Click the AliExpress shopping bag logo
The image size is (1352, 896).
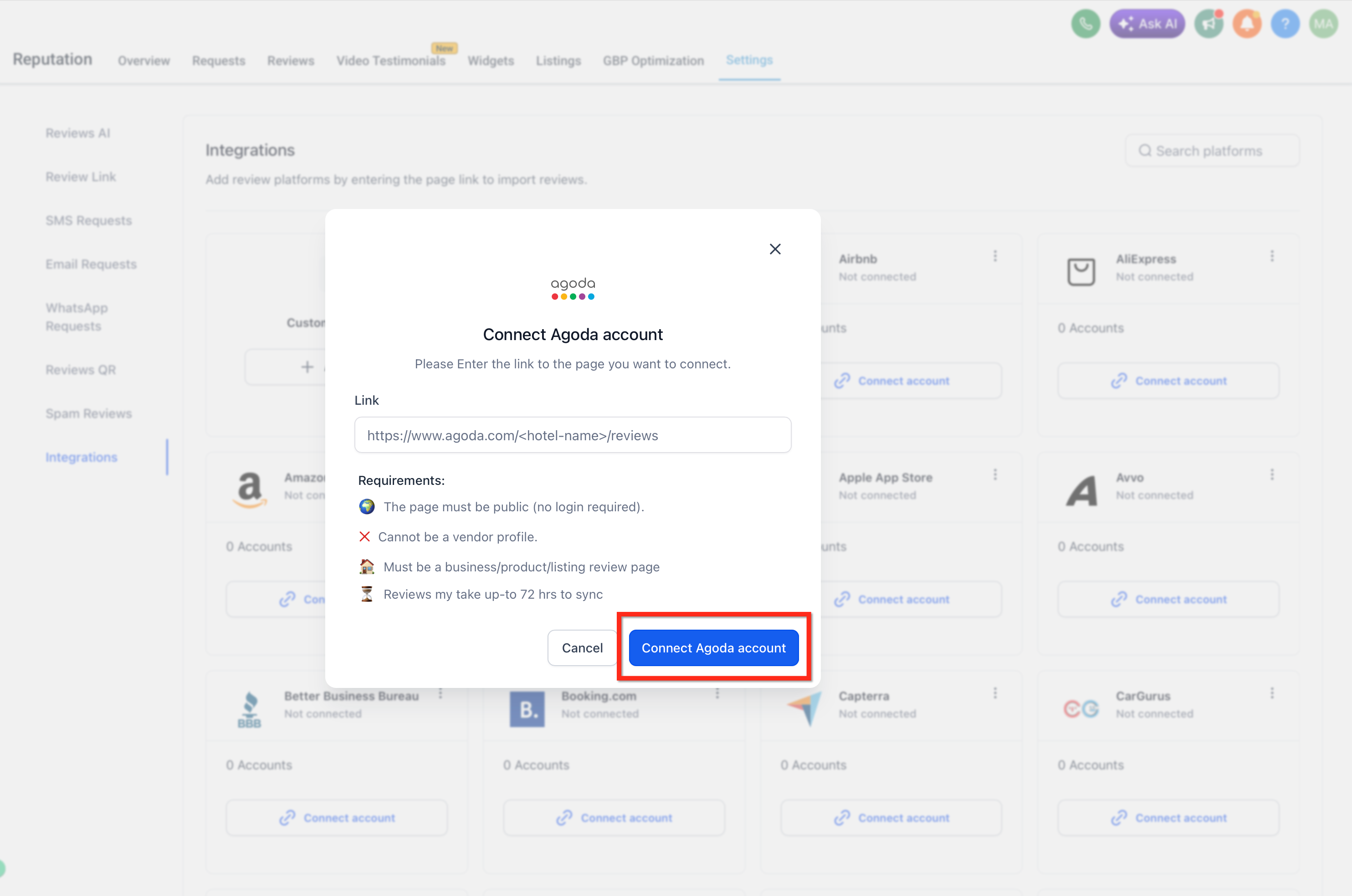1081,271
